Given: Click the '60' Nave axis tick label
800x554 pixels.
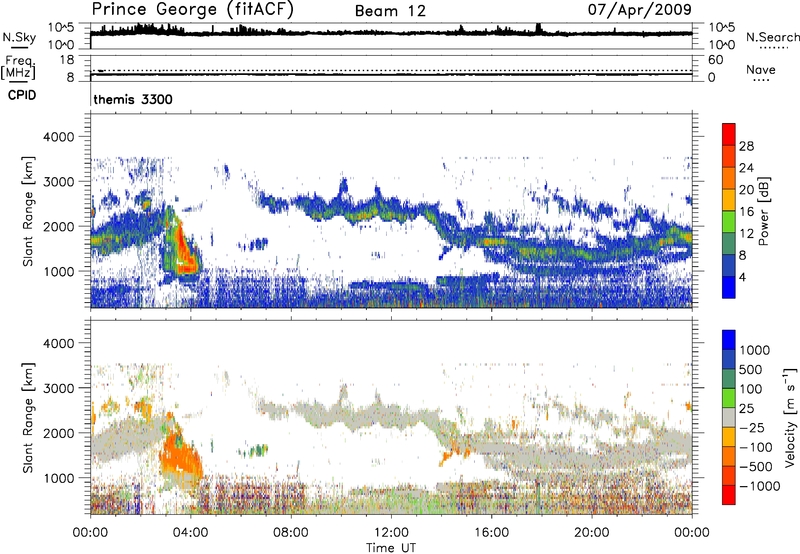Looking at the screenshot, I should (x=715, y=60).
